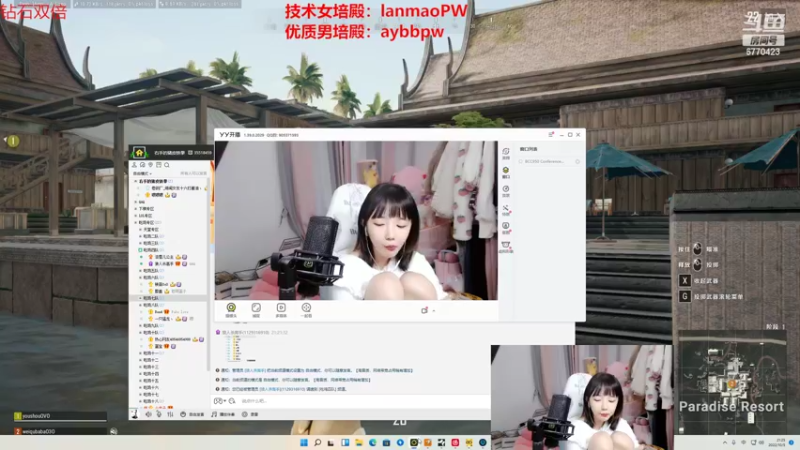
Task: Click the person icon in YY channel toolbar
Action: point(135,165)
